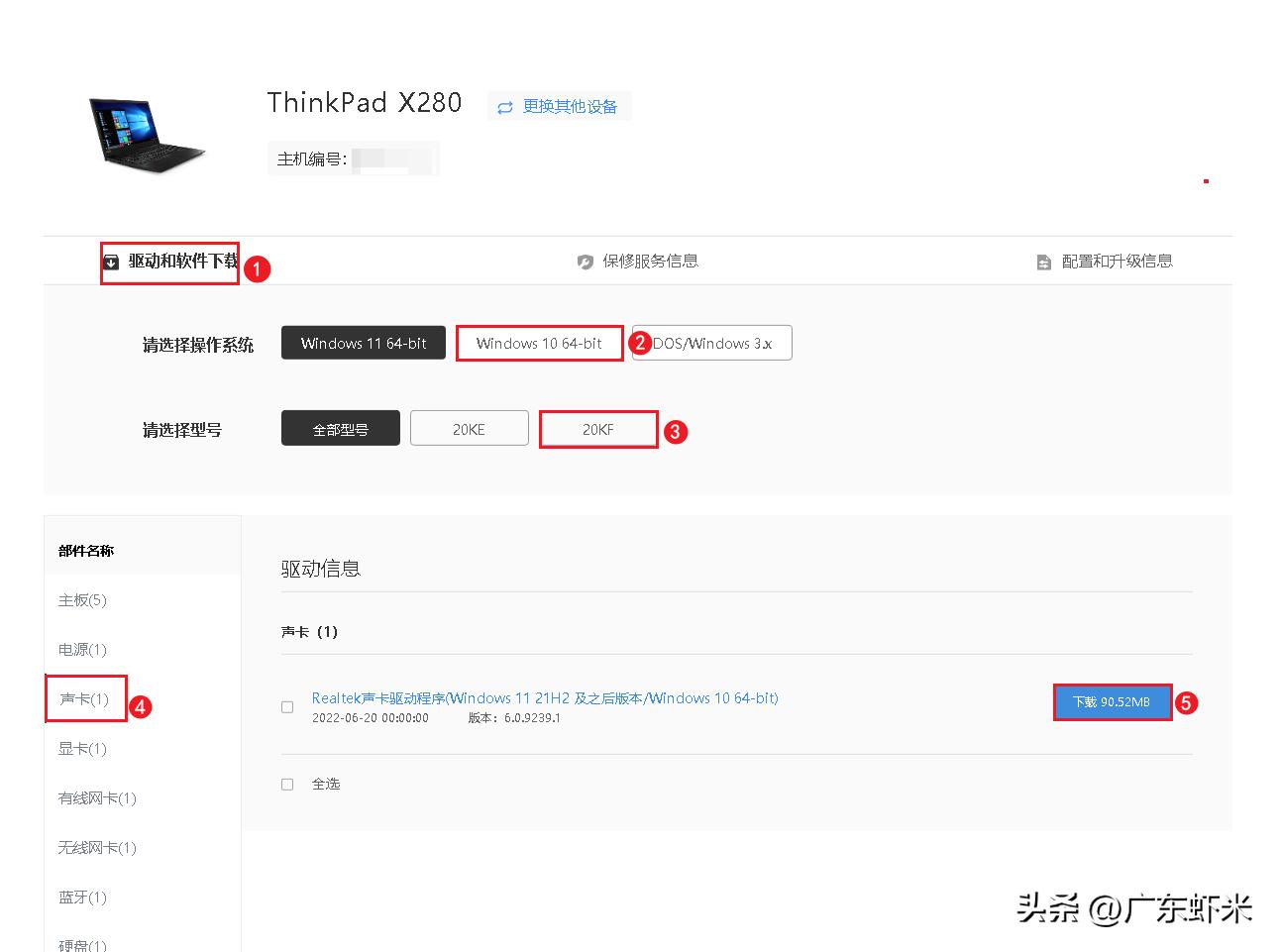The width and height of the screenshot is (1280, 952).
Task: Select 蓝牙(1) in the parts sidebar
Action: click(x=81, y=897)
